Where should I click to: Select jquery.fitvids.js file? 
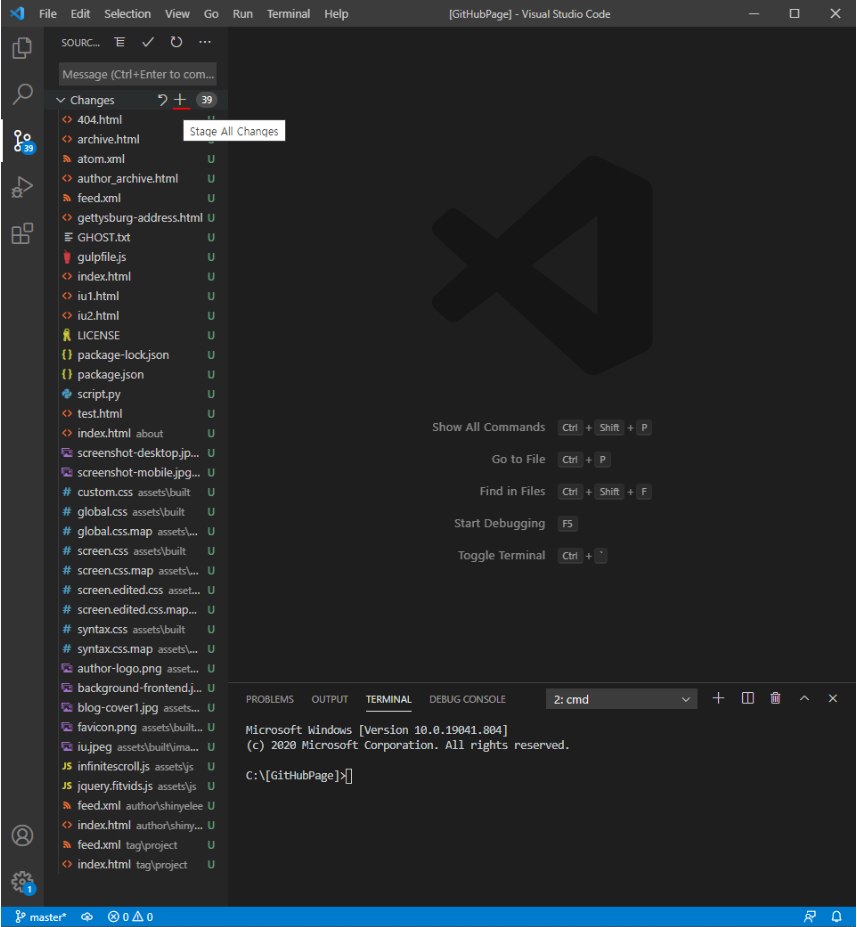pyautogui.click(x=139, y=786)
